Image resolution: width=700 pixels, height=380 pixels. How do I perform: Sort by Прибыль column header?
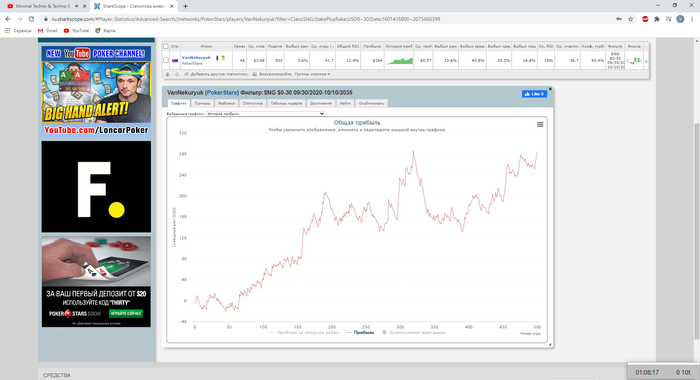click(372, 46)
